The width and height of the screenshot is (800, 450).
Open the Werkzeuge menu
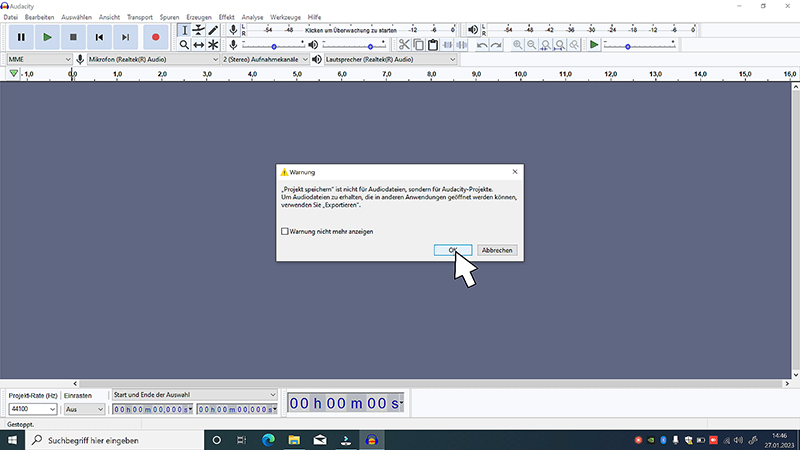click(x=285, y=17)
